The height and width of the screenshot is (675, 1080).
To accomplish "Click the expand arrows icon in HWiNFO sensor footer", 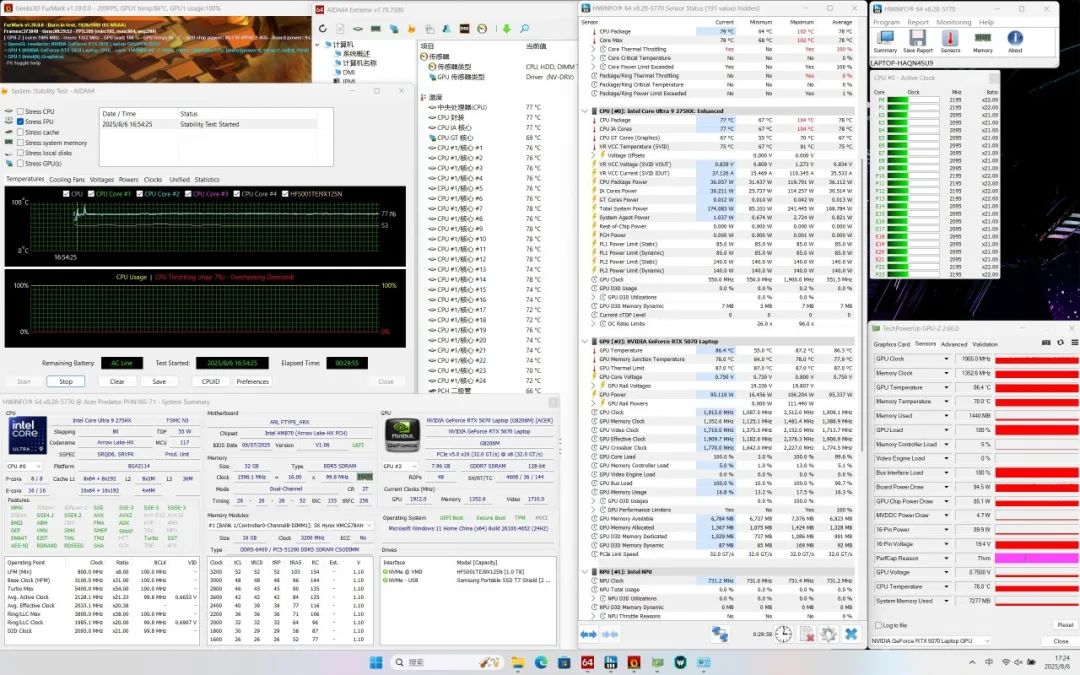I will click(x=589, y=634).
